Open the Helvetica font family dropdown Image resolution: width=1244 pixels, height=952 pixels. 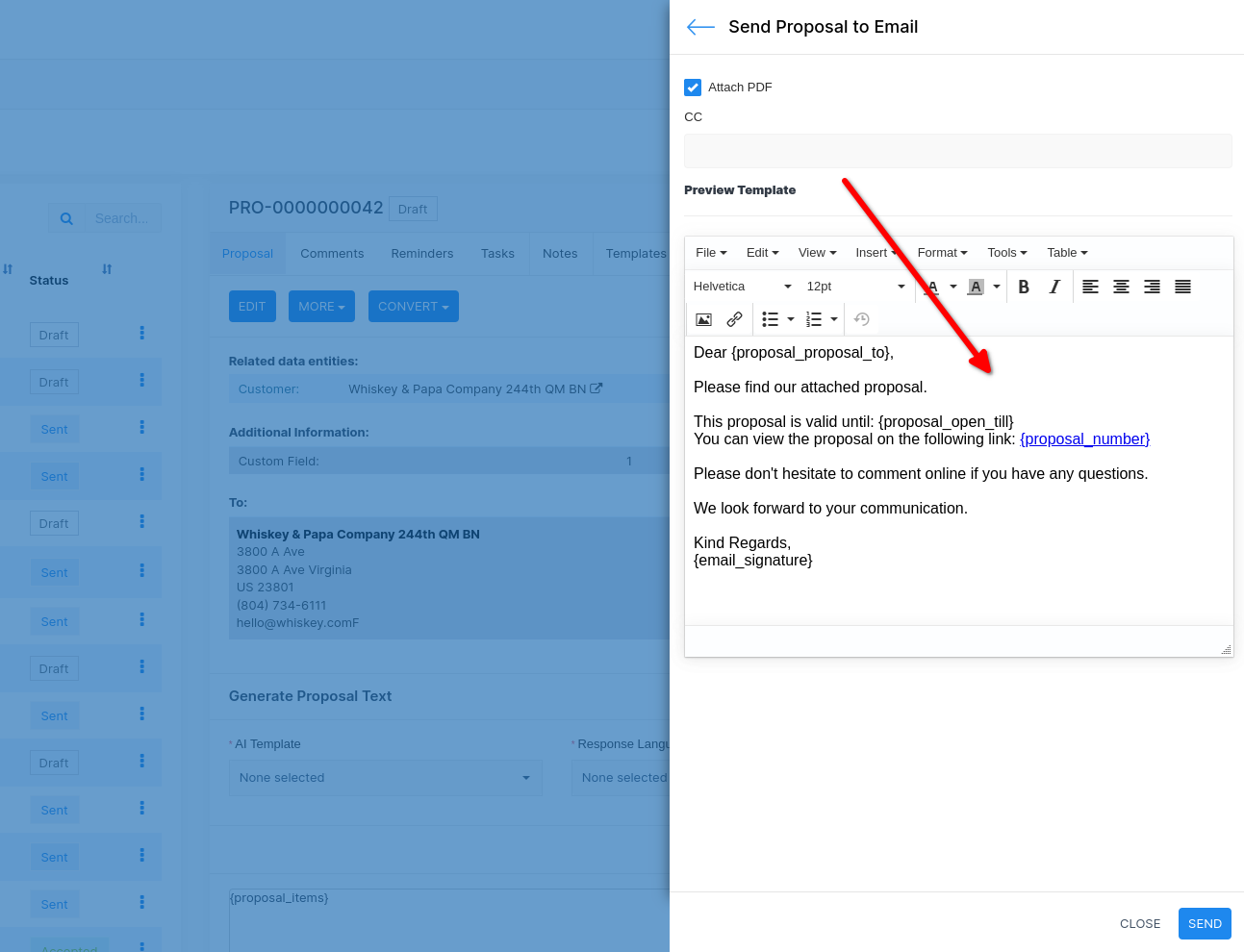click(742, 287)
